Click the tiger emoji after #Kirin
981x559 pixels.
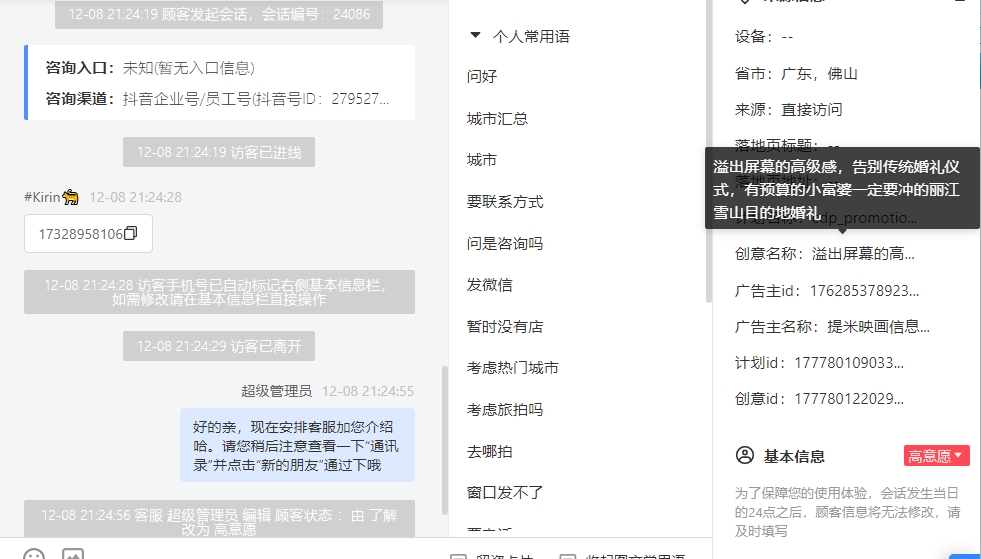pyautogui.click(x=71, y=197)
